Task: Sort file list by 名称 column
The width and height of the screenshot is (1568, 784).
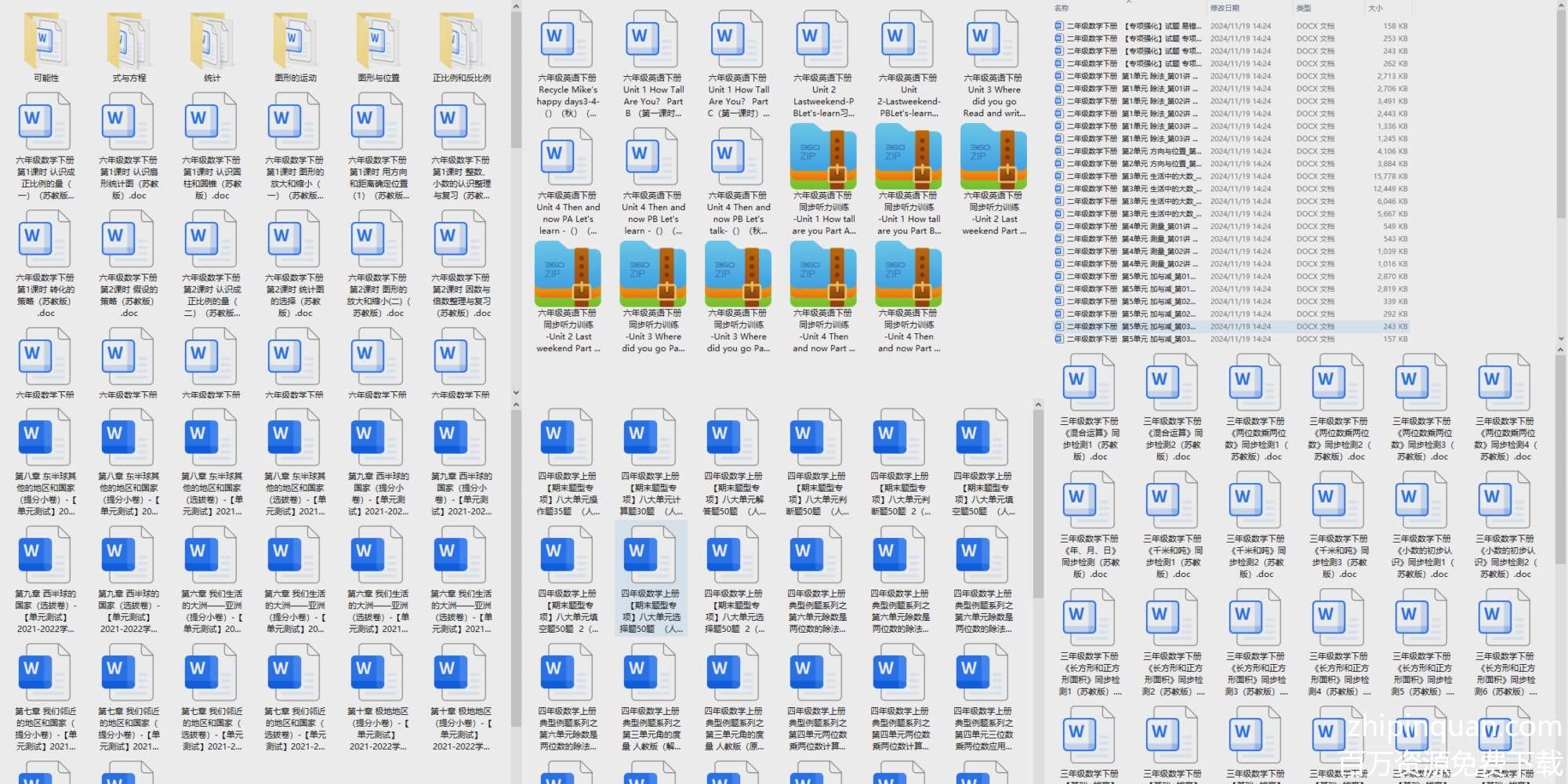Action: pos(1062,8)
